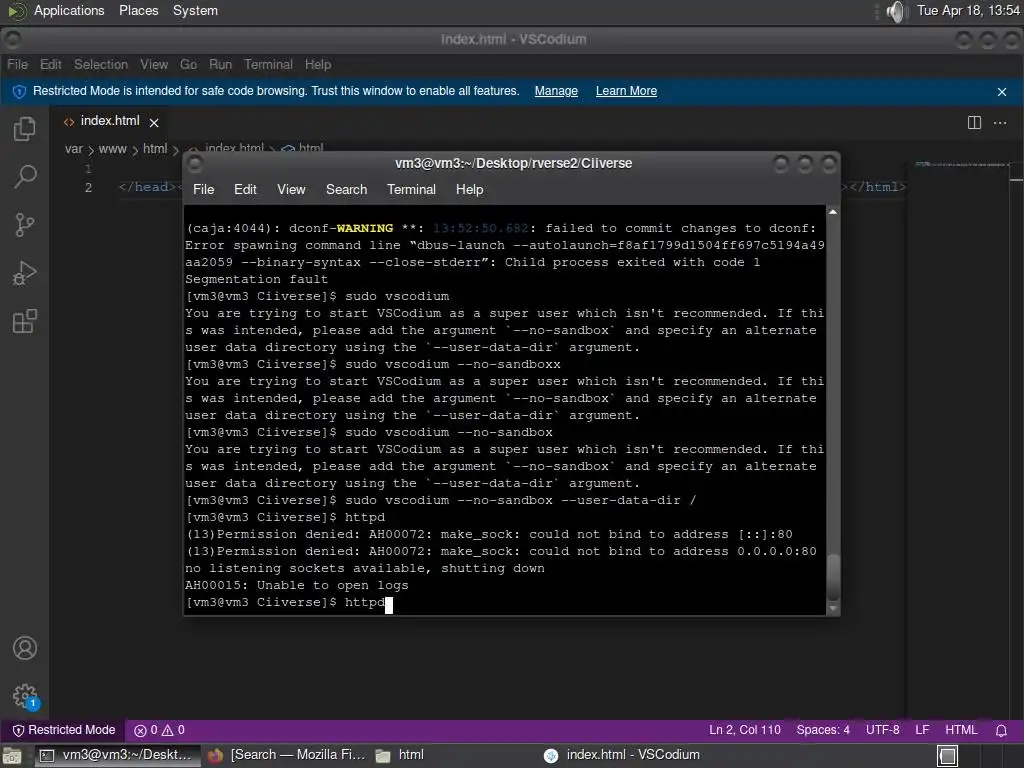Open the Accounts menu icon
1024x768 pixels.
point(25,648)
